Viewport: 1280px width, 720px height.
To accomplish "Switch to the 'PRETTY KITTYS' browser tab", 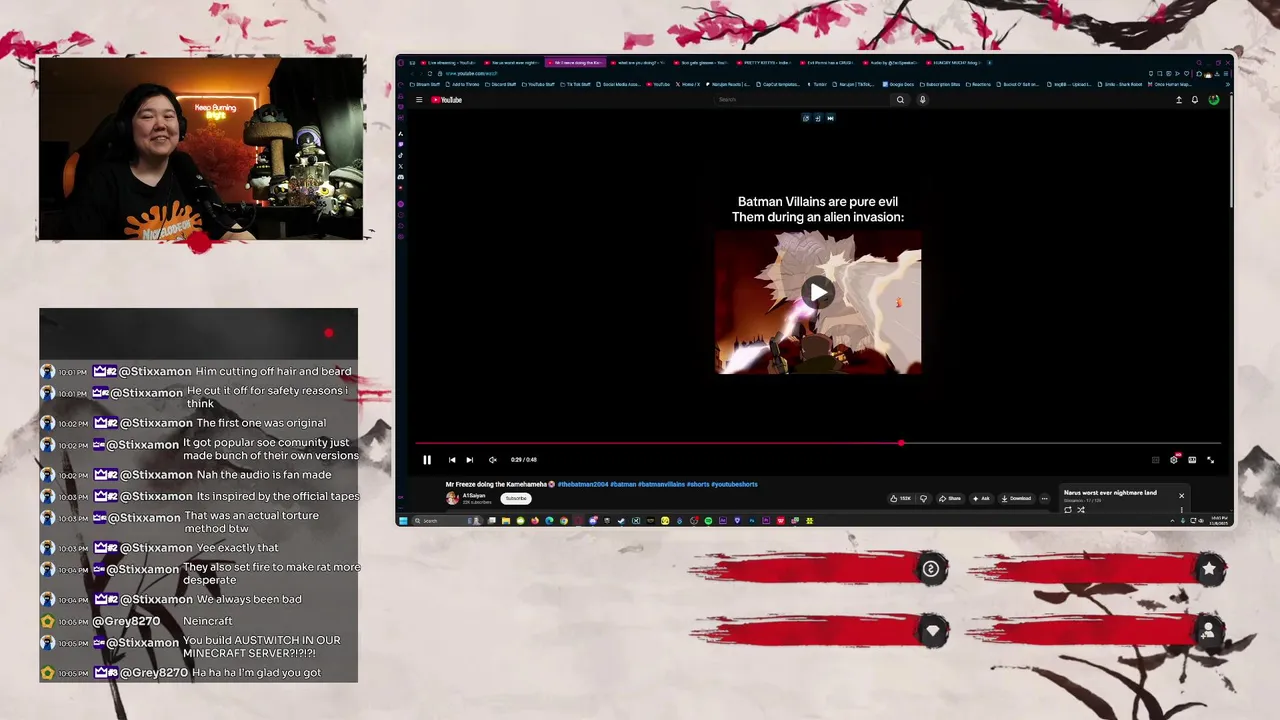I will (765, 63).
